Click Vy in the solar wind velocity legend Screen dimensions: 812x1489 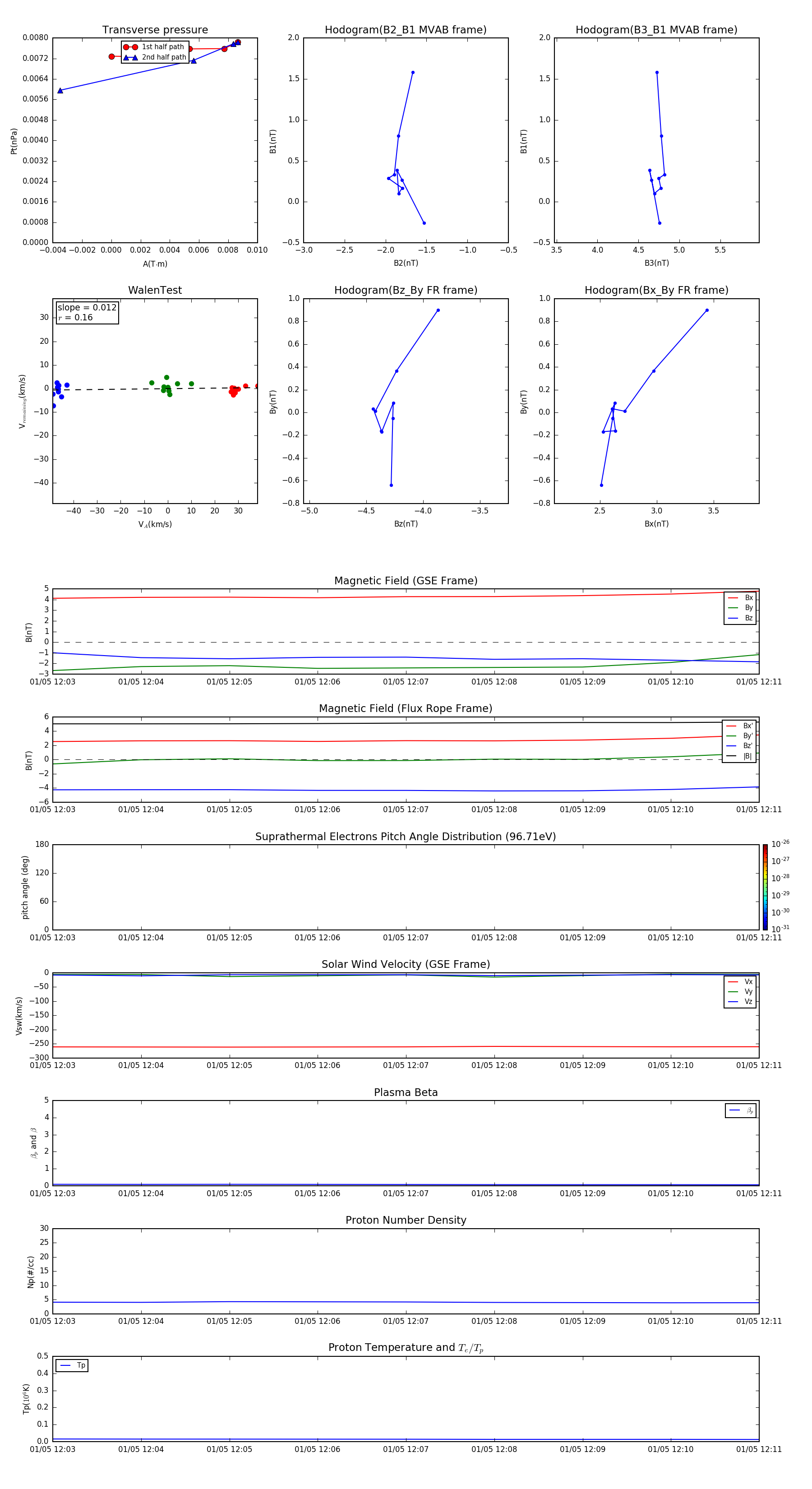click(740, 992)
